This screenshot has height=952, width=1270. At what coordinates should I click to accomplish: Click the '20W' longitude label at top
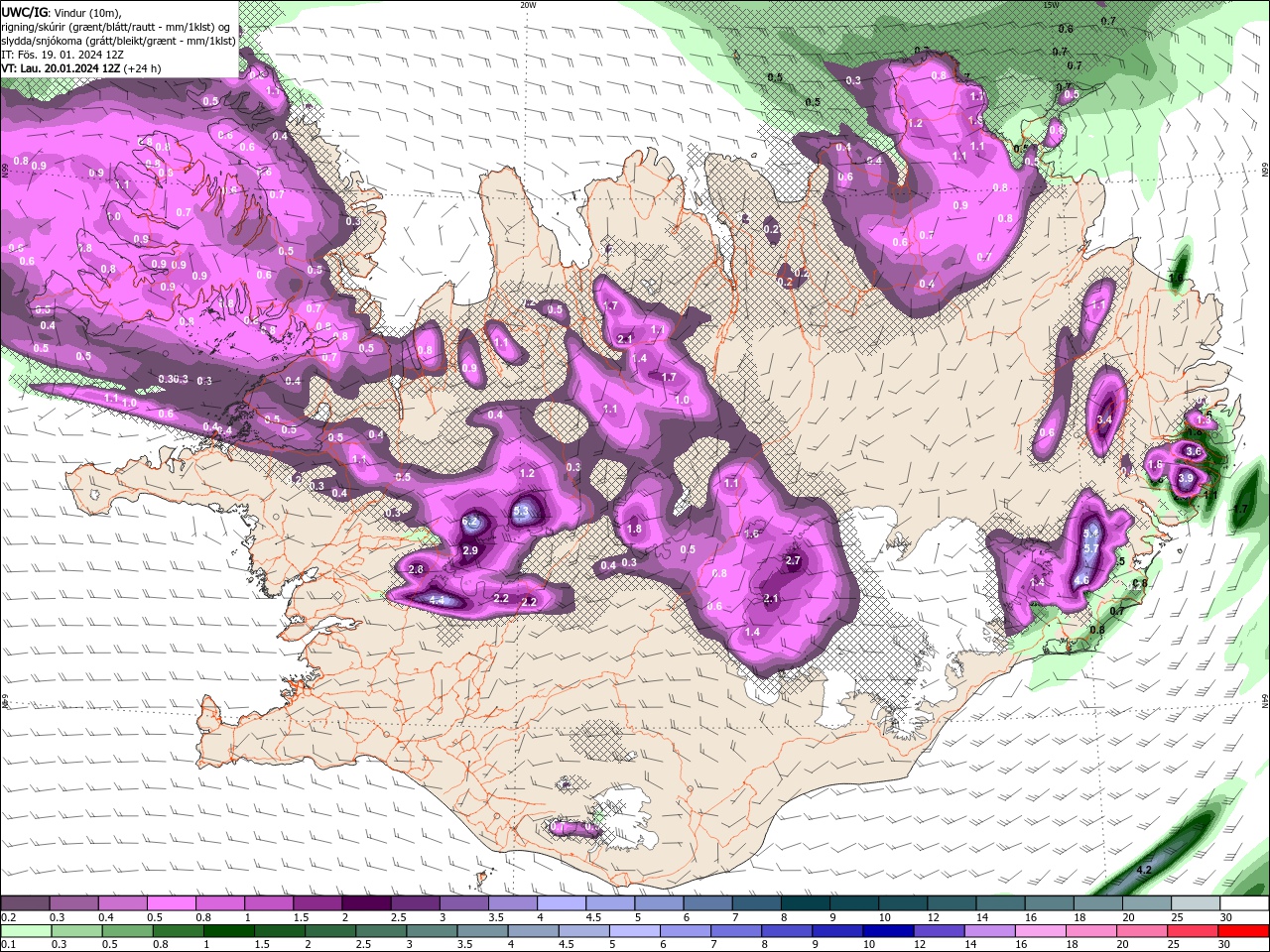[528, 5]
